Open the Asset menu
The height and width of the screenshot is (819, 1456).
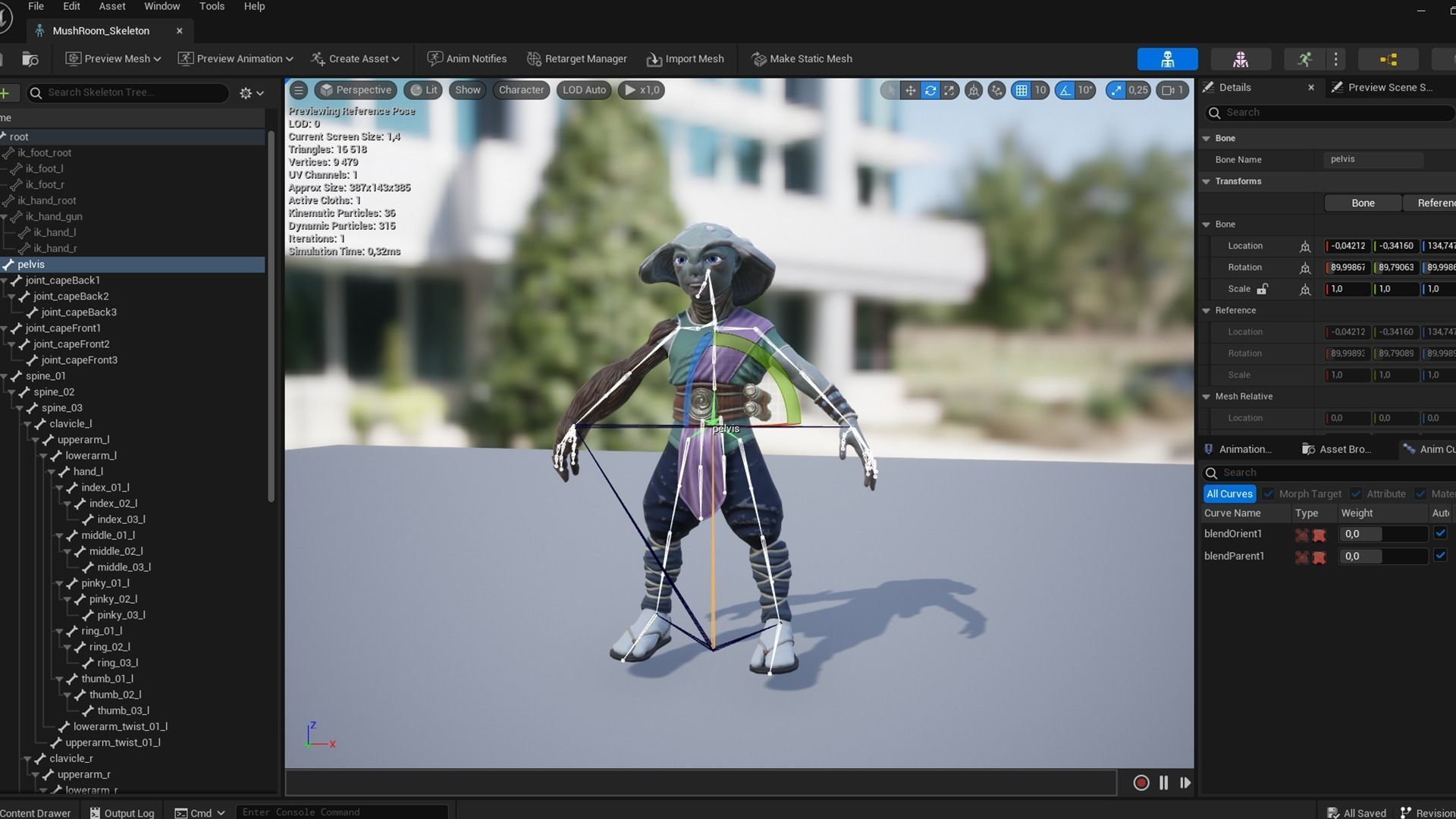tap(112, 6)
